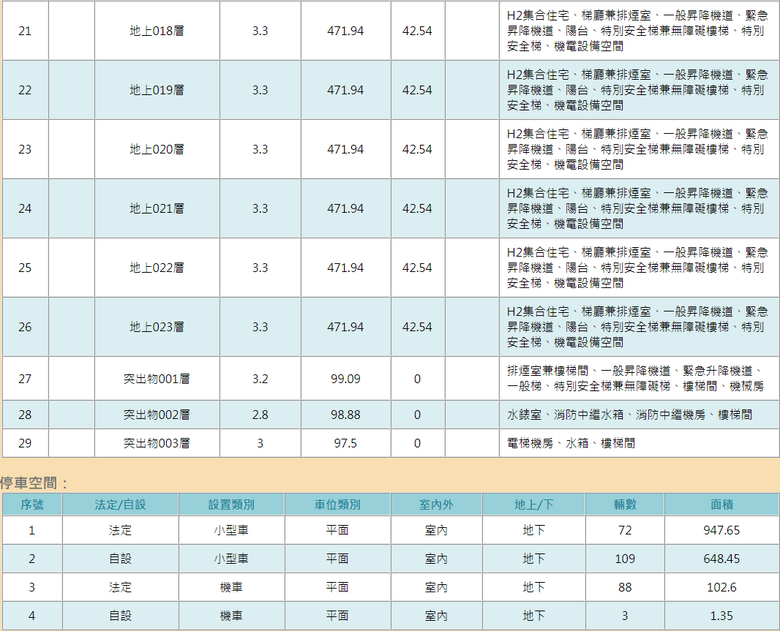780x631 pixels.
Task: Click 自設 in parking row 2
Action: pyautogui.click(x=120, y=559)
